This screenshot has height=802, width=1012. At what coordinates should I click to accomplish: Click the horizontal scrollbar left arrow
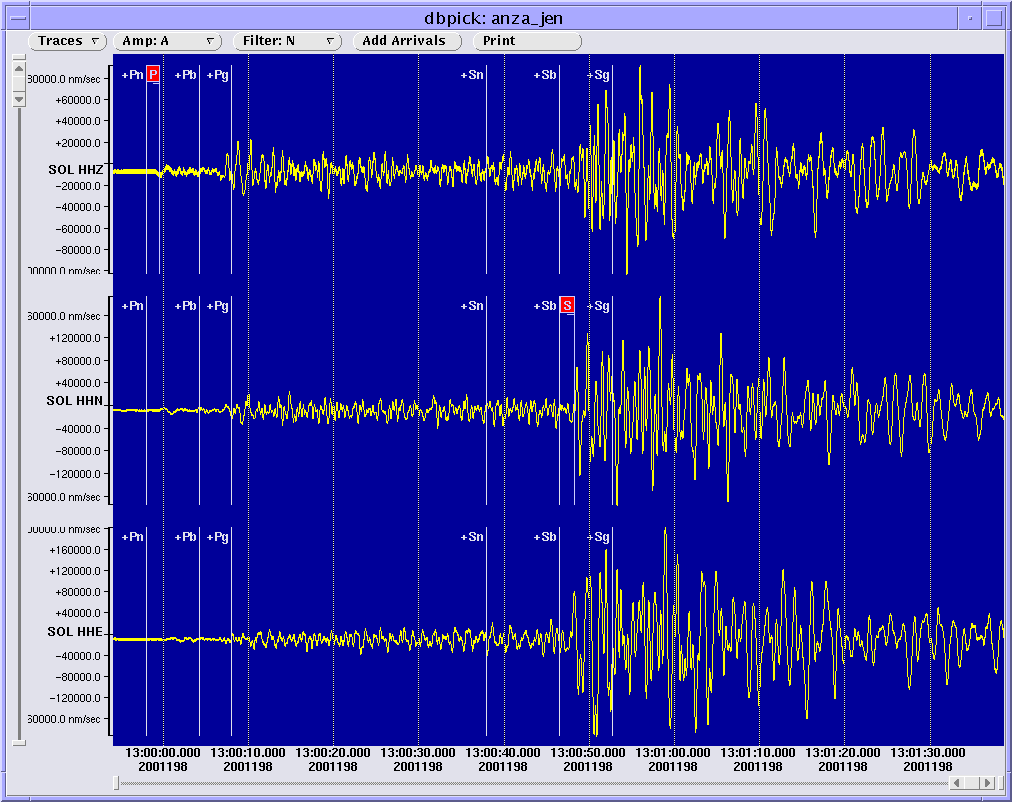(957, 783)
